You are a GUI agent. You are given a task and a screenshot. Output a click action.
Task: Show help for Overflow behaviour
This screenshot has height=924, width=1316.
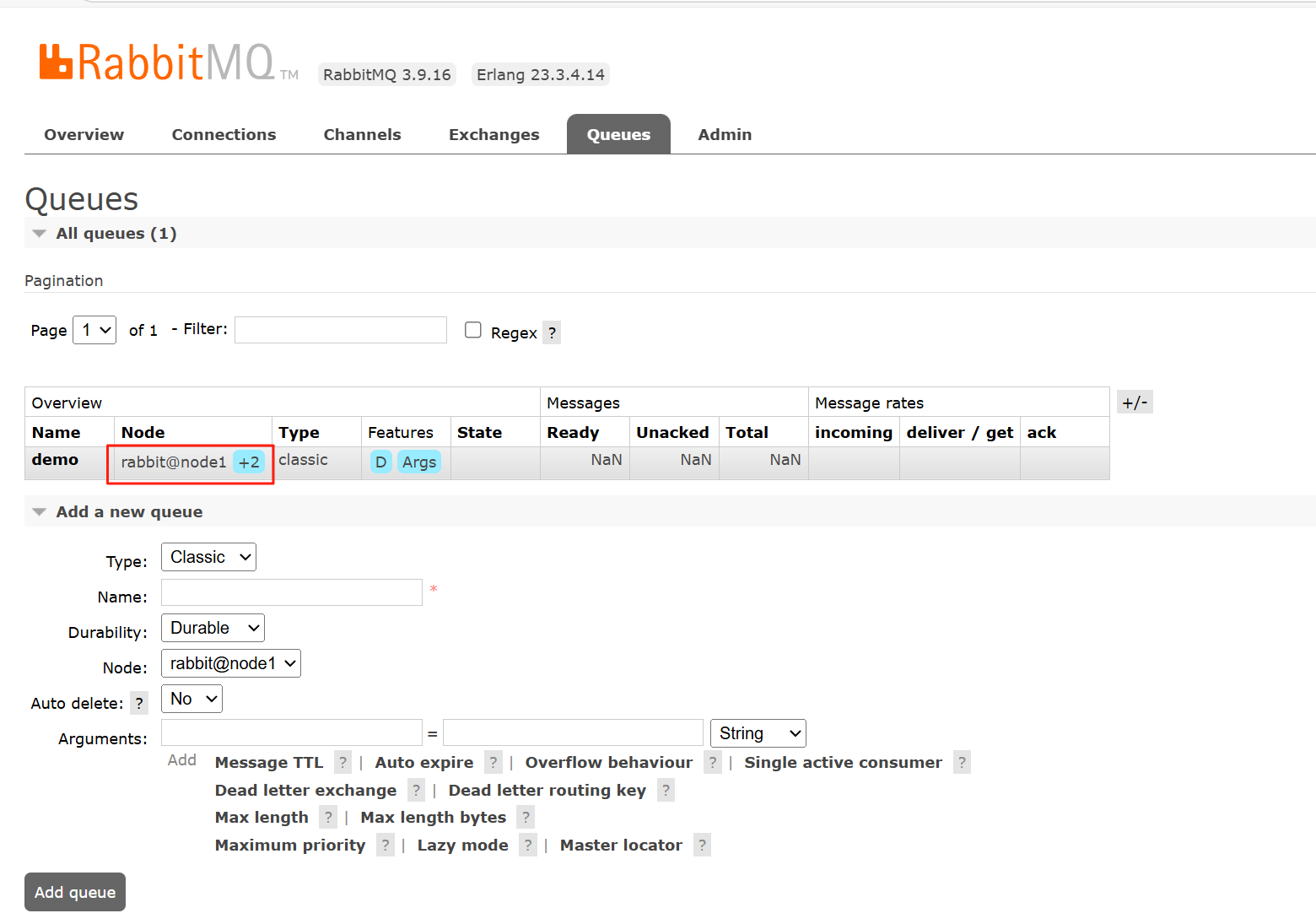pos(713,762)
